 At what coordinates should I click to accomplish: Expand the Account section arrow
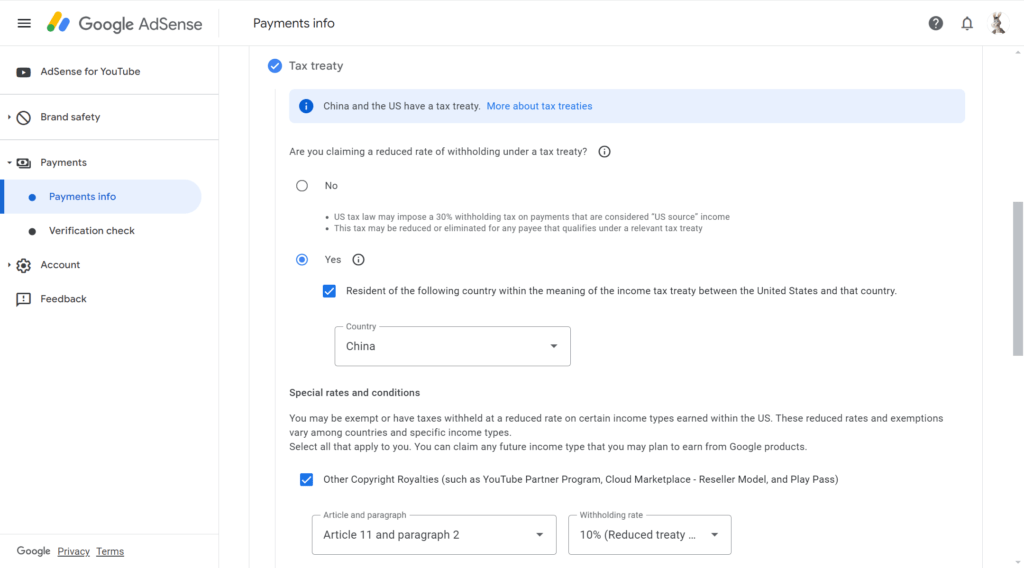click(x=9, y=265)
